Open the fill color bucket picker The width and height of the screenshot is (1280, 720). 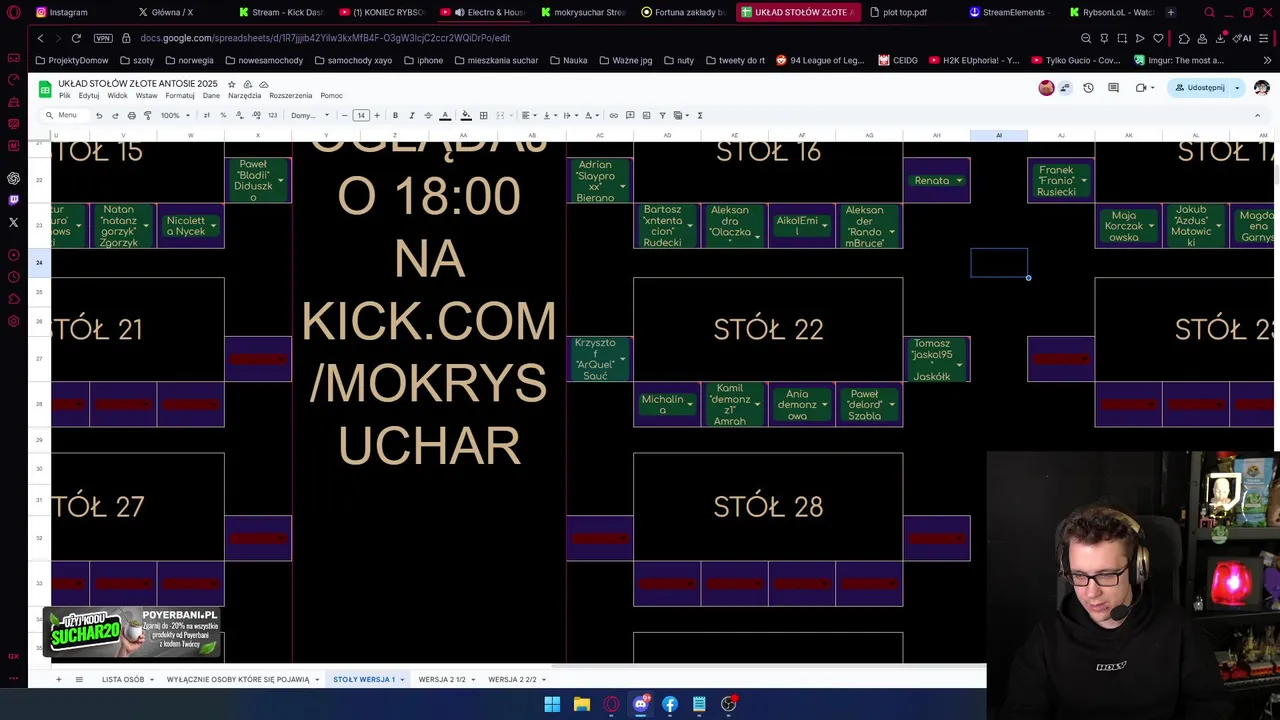pyautogui.click(x=466, y=115)
